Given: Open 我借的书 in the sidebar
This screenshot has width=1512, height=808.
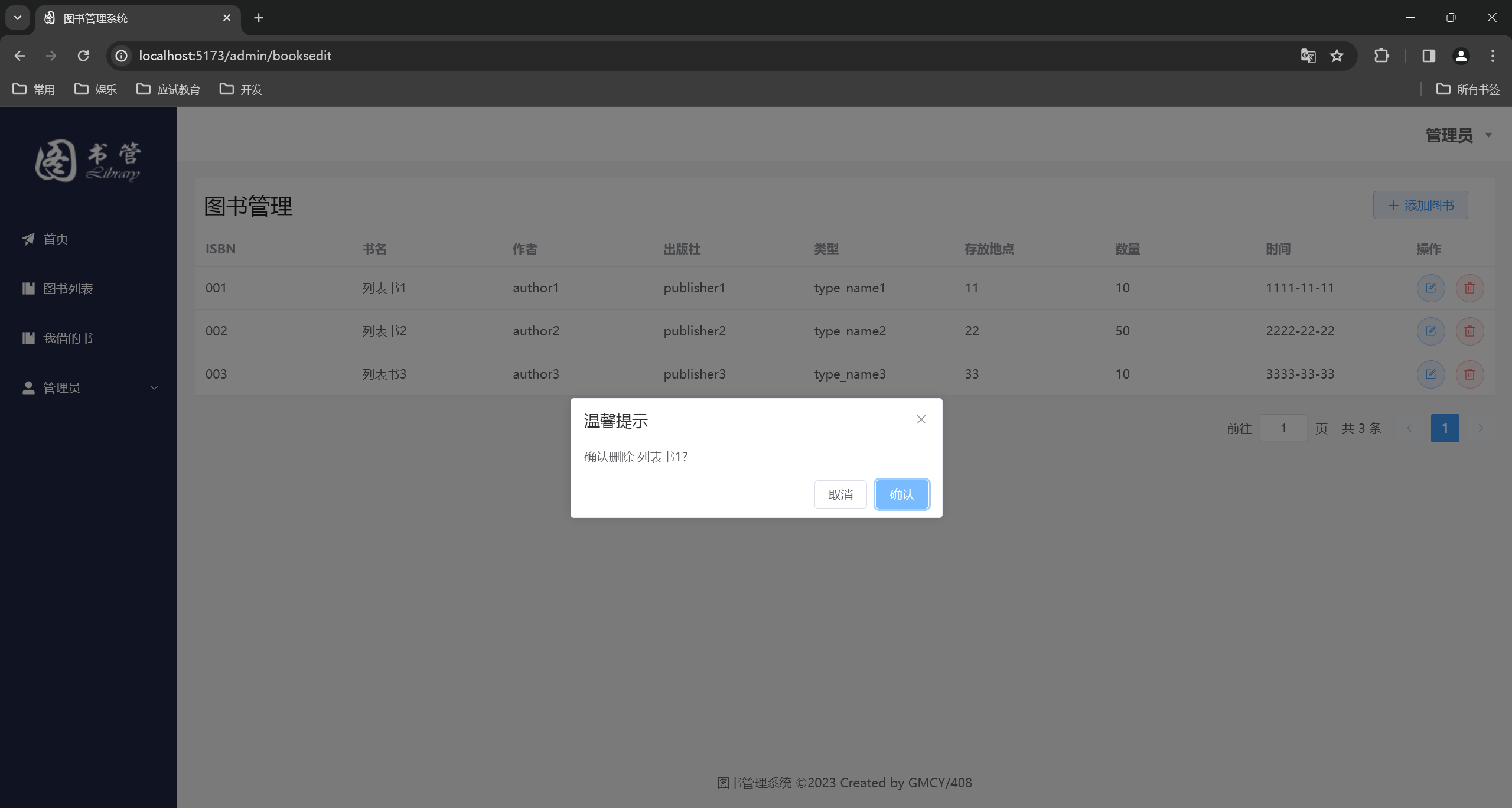Looking at the screenshot, I should (x=89, y=338).
